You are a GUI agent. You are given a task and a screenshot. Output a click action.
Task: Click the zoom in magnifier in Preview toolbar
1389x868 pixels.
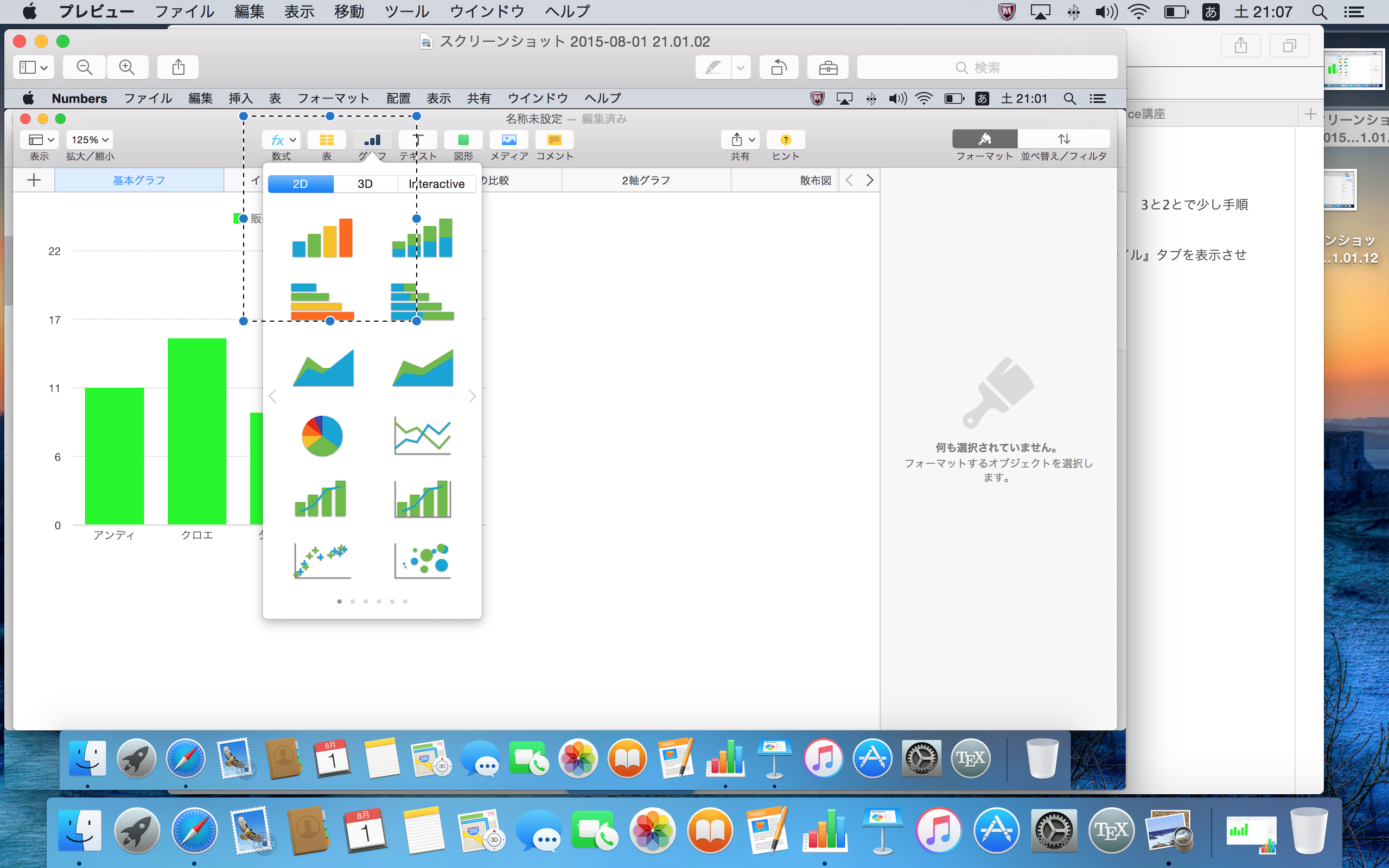(127, 67)
